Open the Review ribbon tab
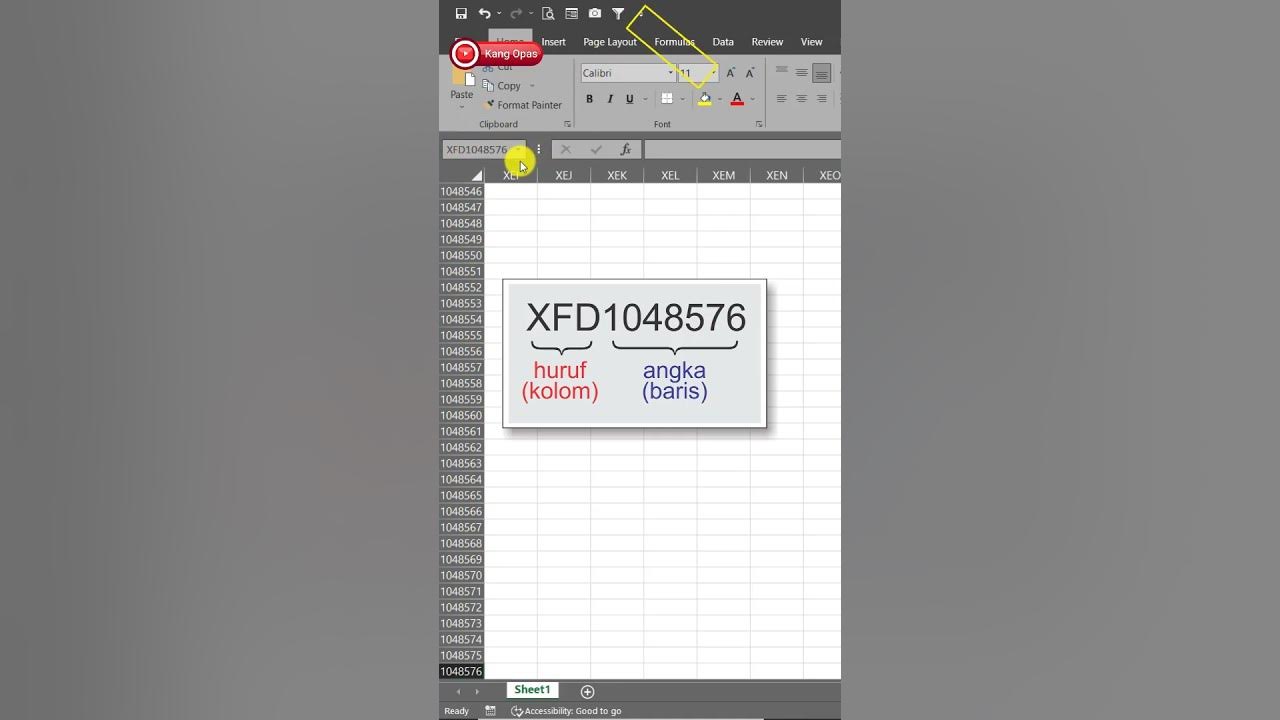1280x720 pixels. (x=767, y=42)
